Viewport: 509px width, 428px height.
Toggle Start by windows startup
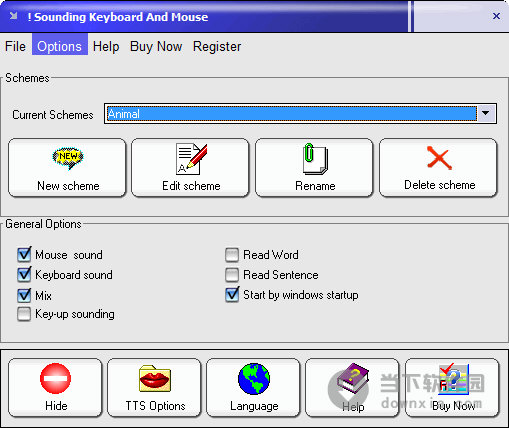point(232,295)
